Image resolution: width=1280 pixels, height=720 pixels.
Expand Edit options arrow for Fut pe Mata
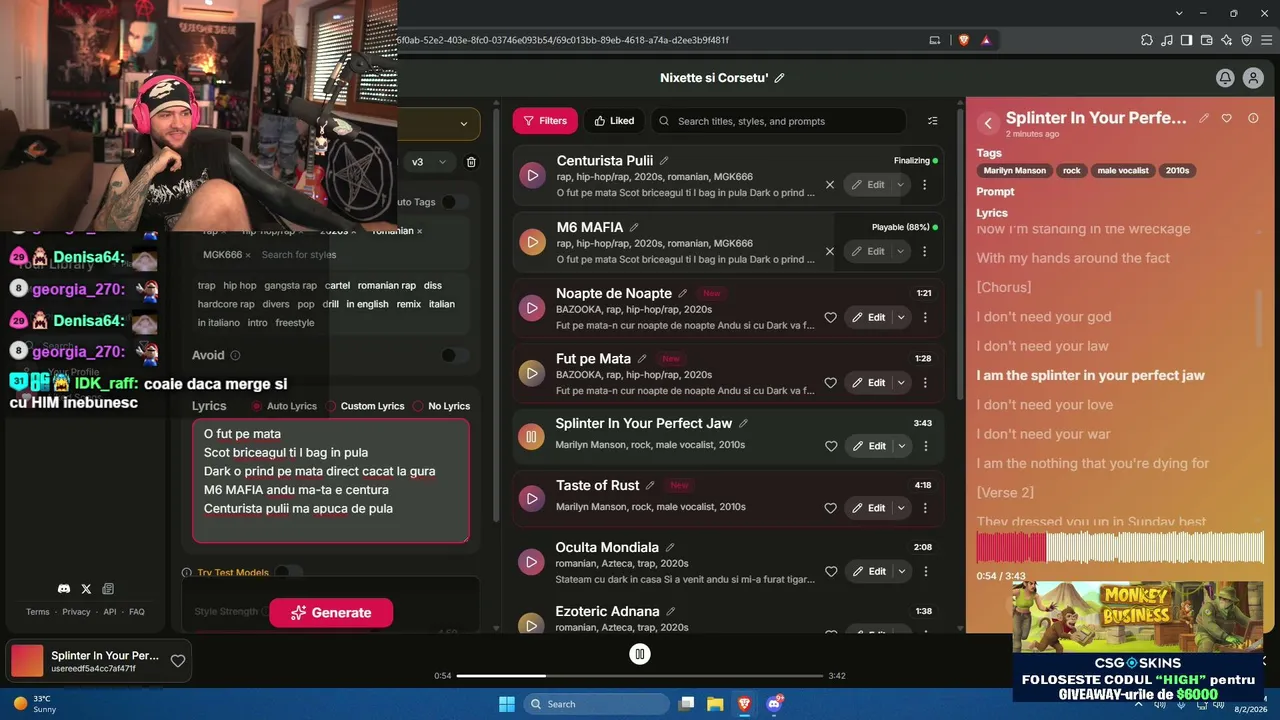[901, 383]
